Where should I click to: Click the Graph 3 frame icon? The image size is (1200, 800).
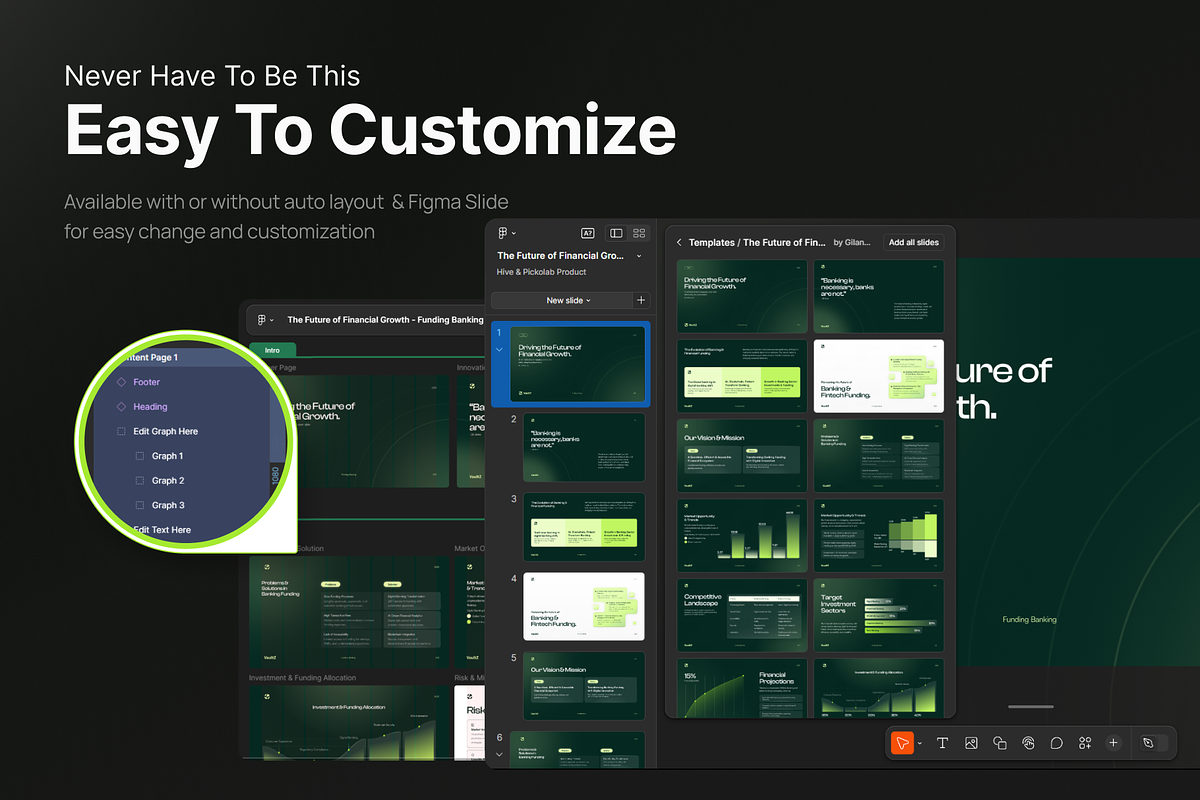[x=140, y=505]
